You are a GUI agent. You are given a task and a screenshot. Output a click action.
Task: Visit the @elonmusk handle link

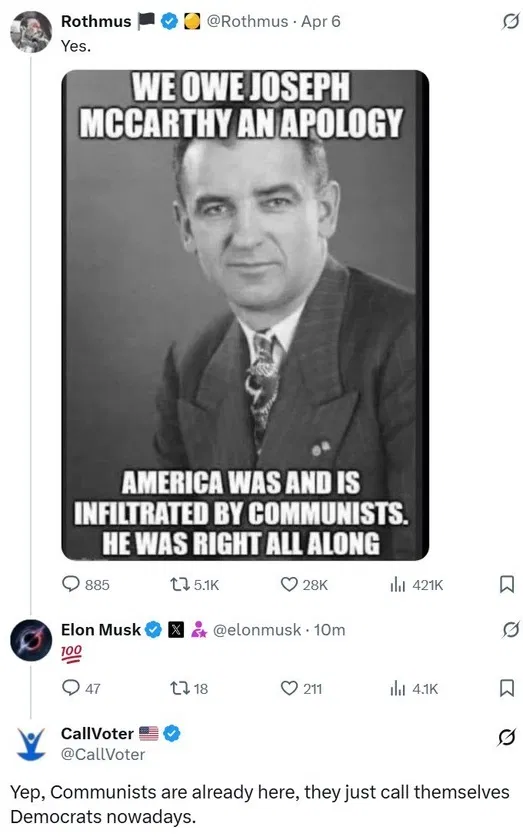tap(257, 629)
